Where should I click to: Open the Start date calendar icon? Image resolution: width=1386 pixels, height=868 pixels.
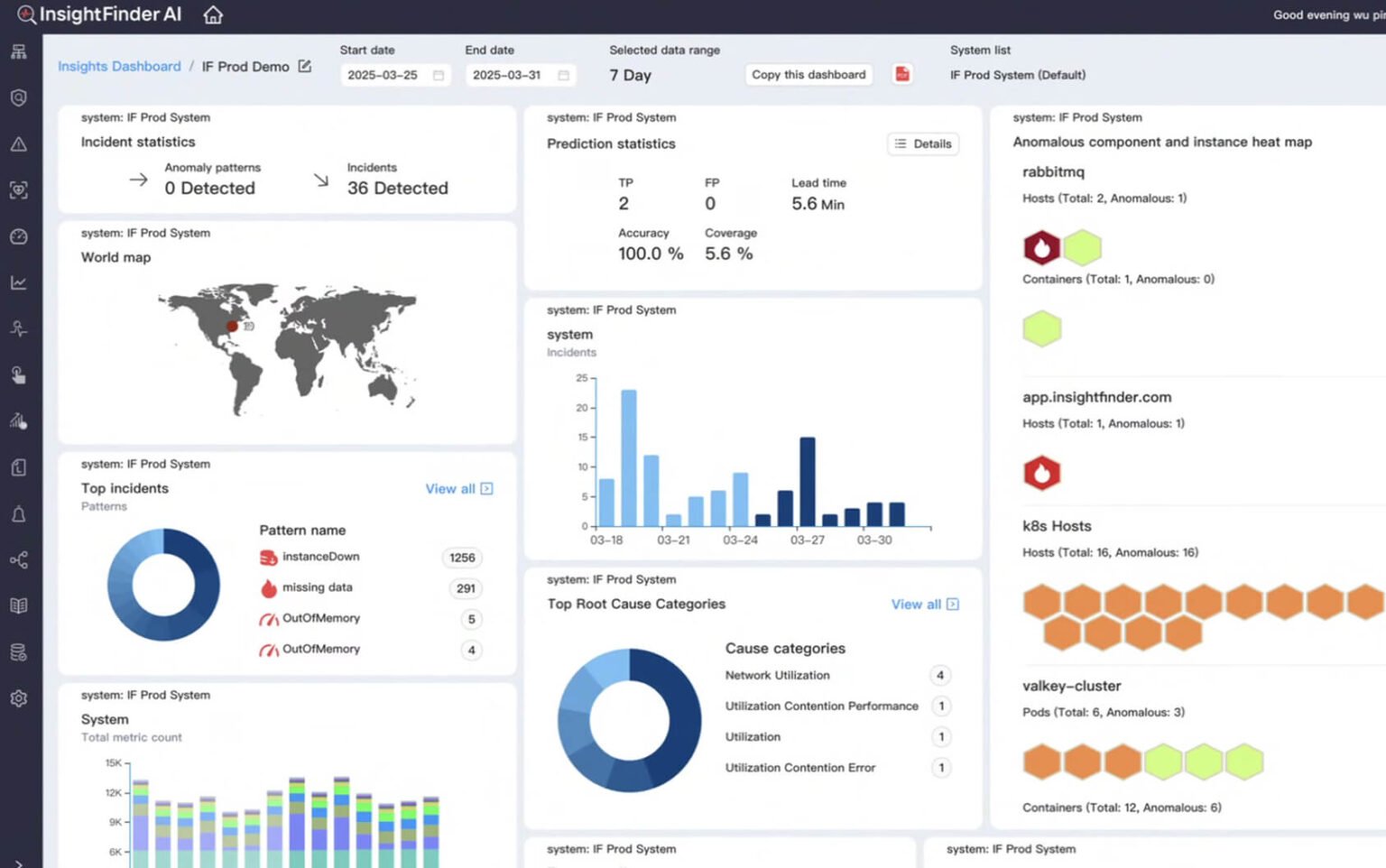tap(439, 75)
